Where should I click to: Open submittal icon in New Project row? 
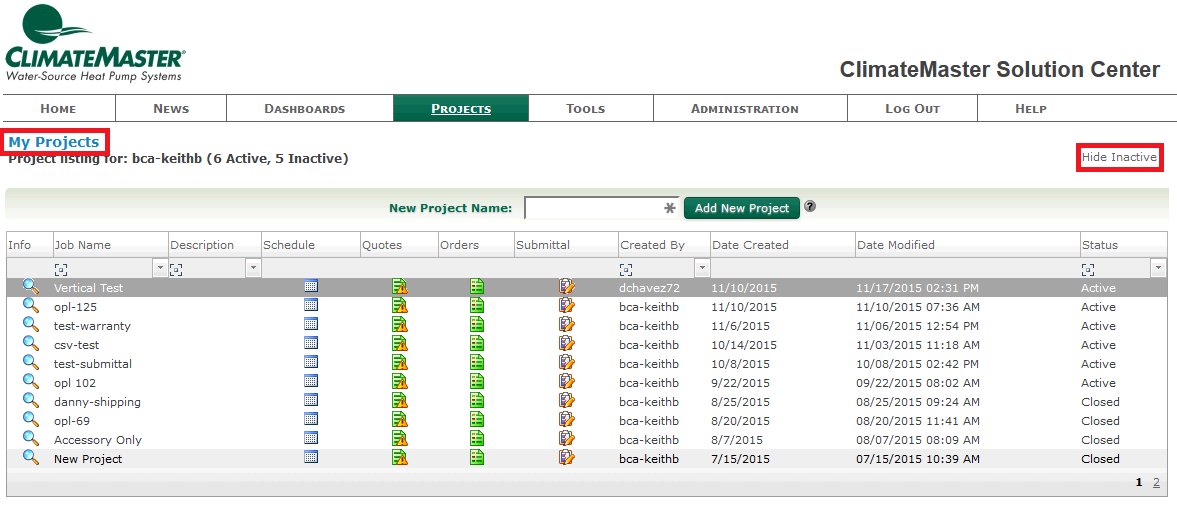coord(567,458)
